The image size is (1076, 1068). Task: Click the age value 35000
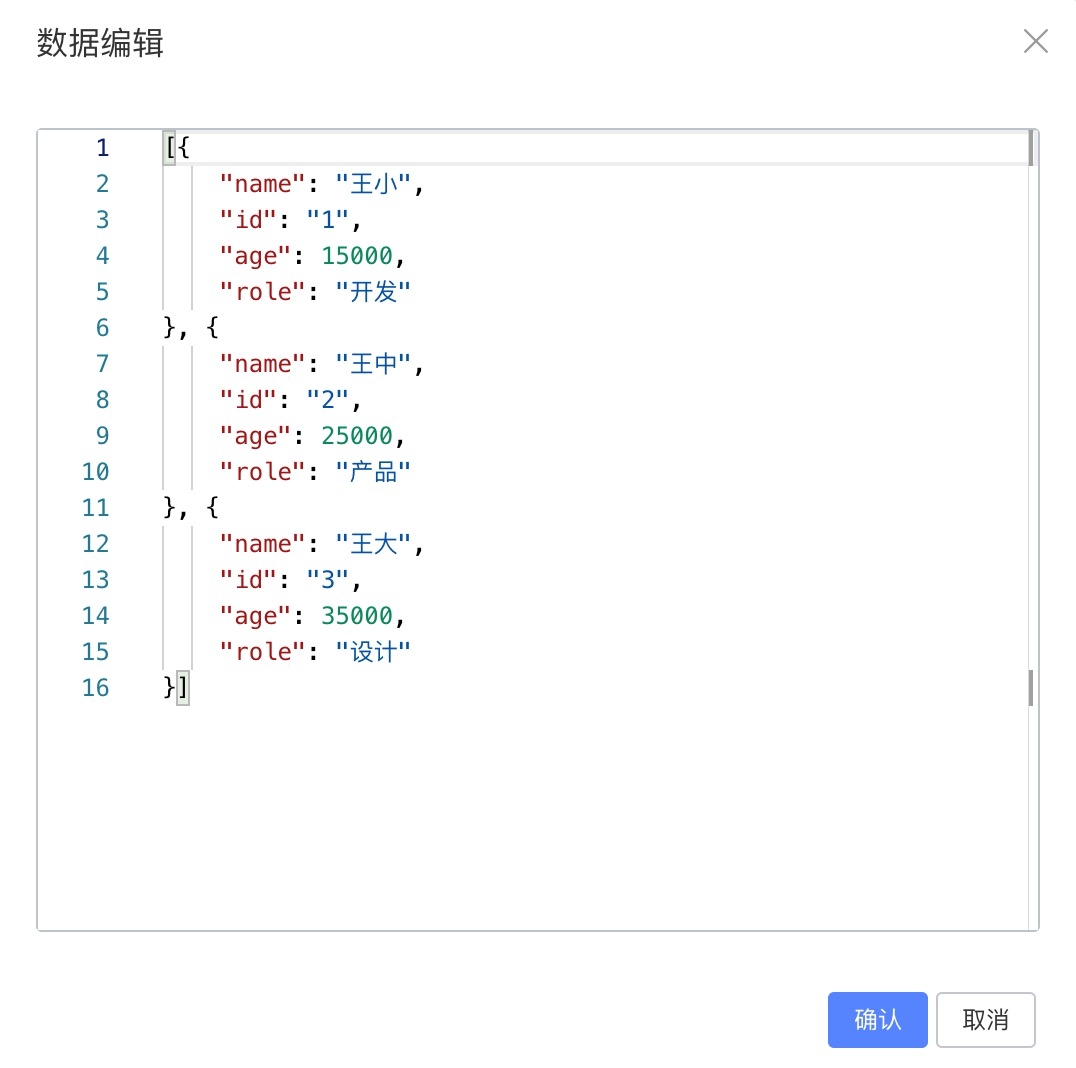[357, 616]
